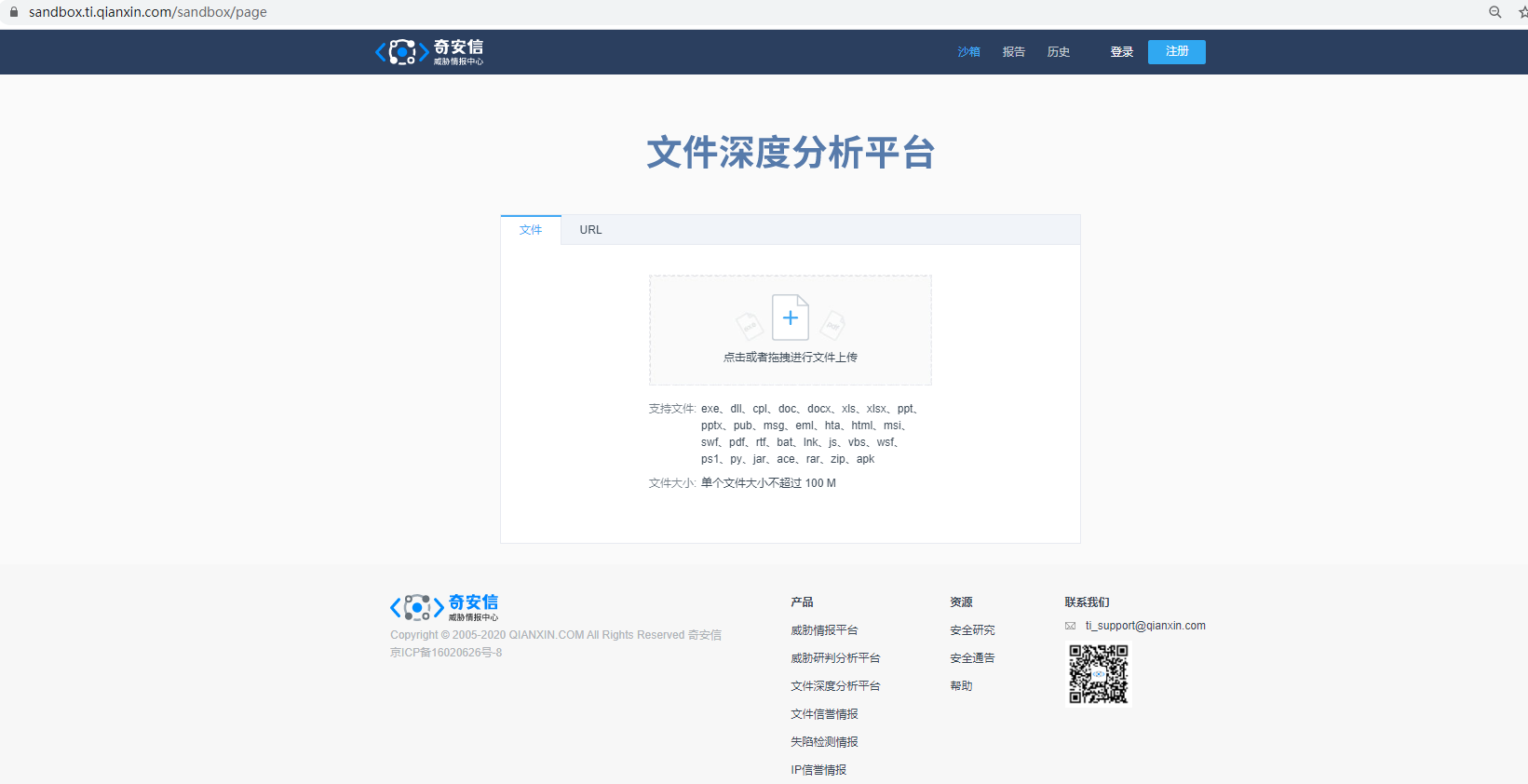Image resolution: width=1528 pixels, height=784 pixels.
Task: Click the plus file upload icon
Action: click(791, 318)
